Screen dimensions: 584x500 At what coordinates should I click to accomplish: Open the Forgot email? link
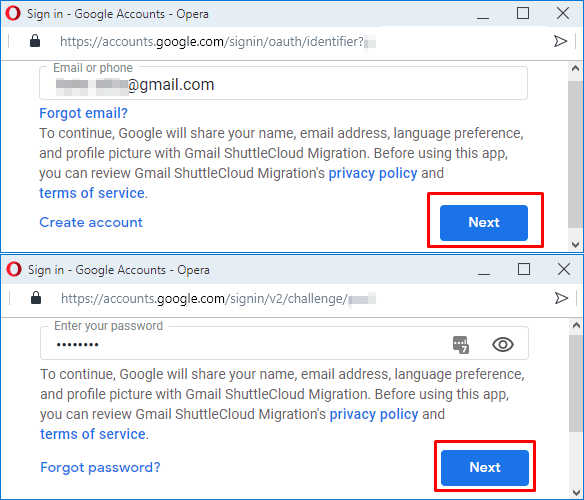[x=83, y=113]
